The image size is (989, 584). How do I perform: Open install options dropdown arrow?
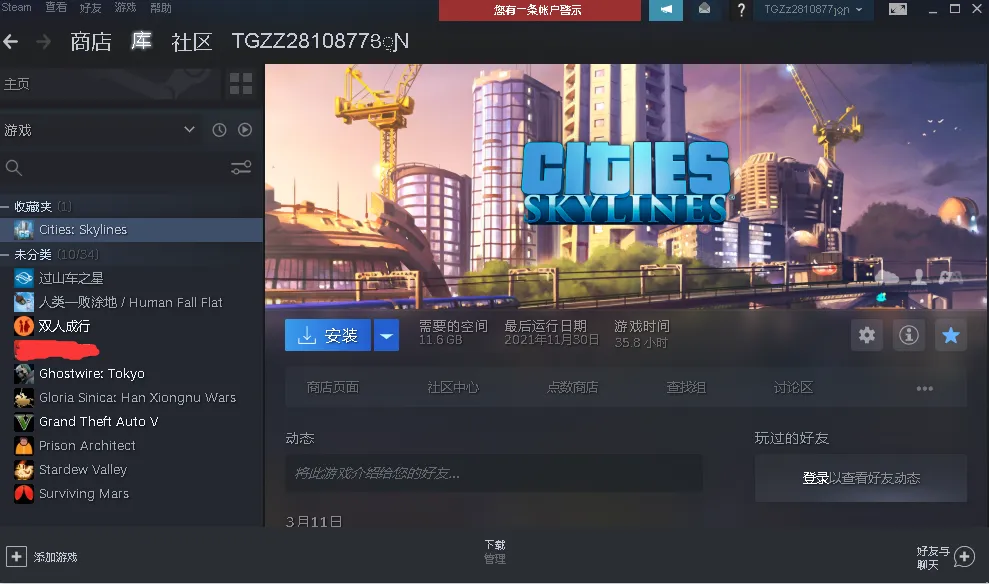(x=386, y=336)
